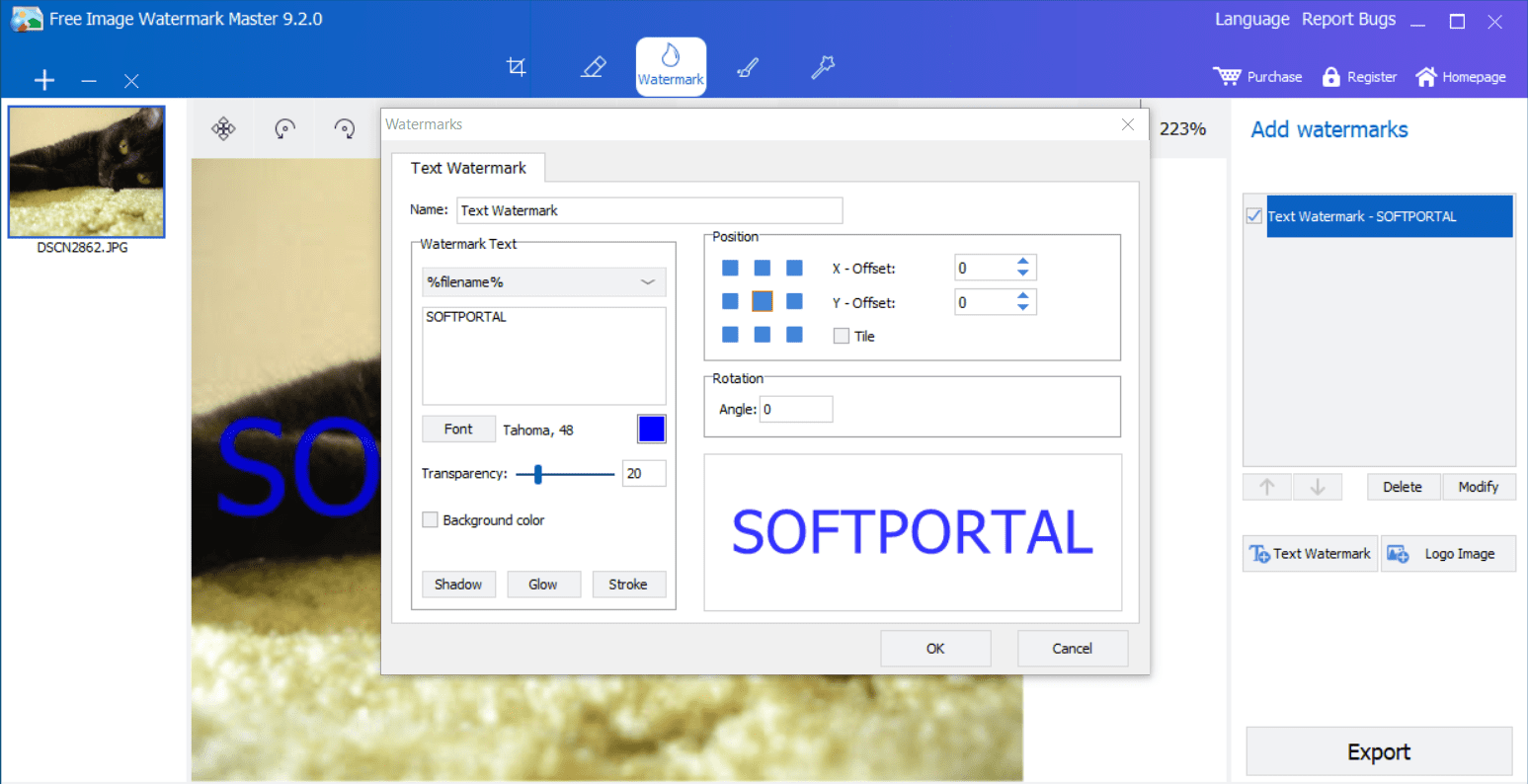Enable the Tile checkbox

(842, 336)
